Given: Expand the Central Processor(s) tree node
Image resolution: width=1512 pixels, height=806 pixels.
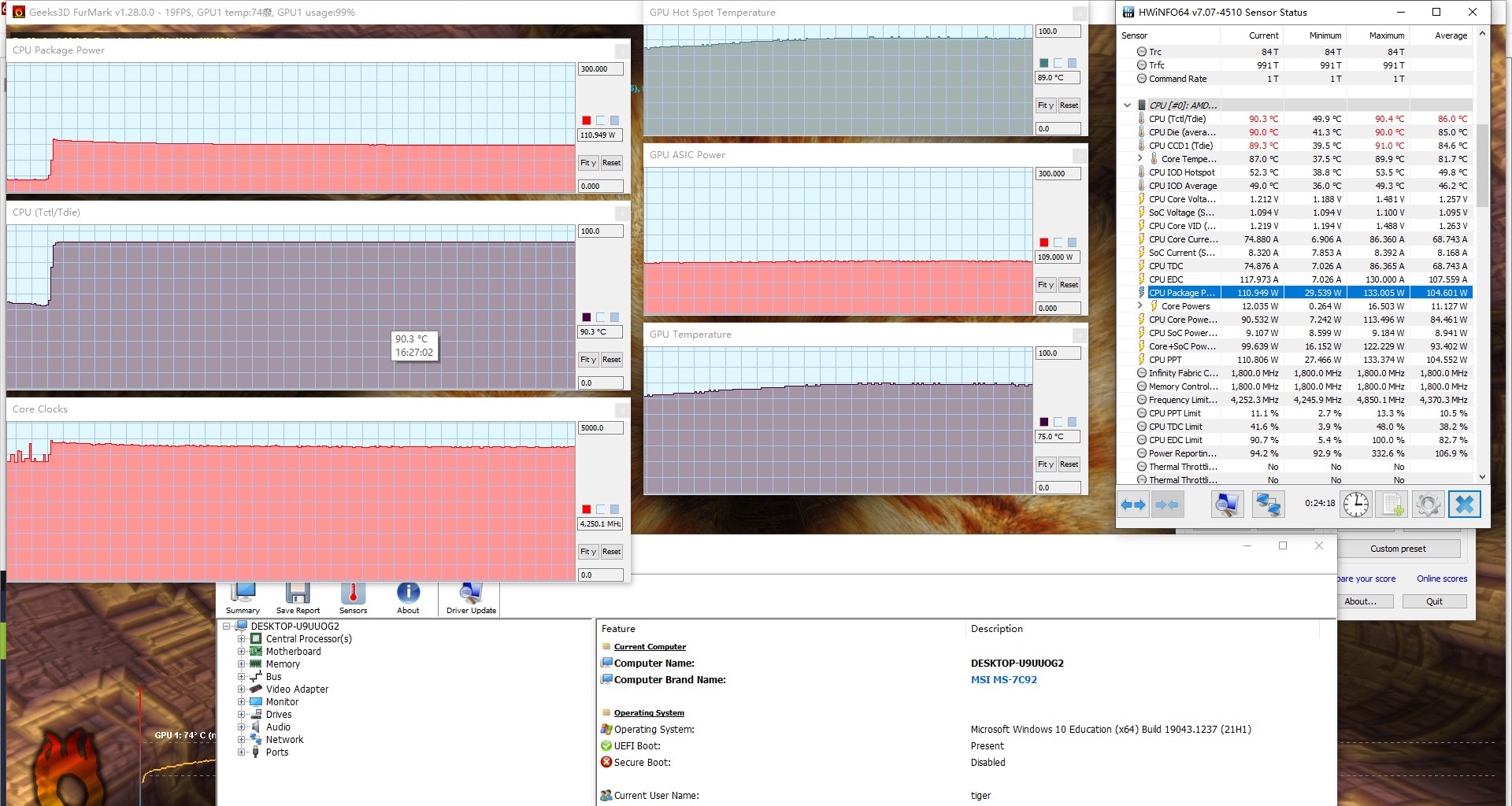Looking at the screenshot, I should pos(242,639).
